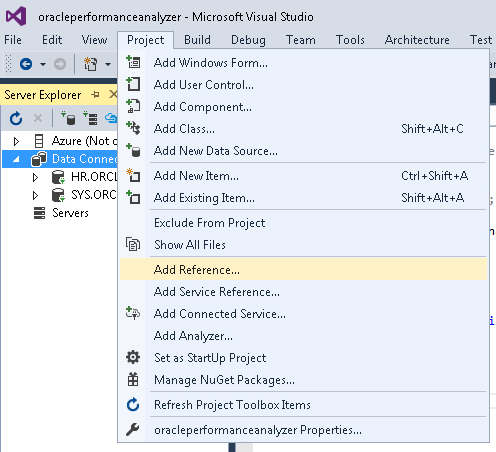Select the Servers tree item
Screen dimensions: 496x452
pyautogui.click(x=70, y=213)
